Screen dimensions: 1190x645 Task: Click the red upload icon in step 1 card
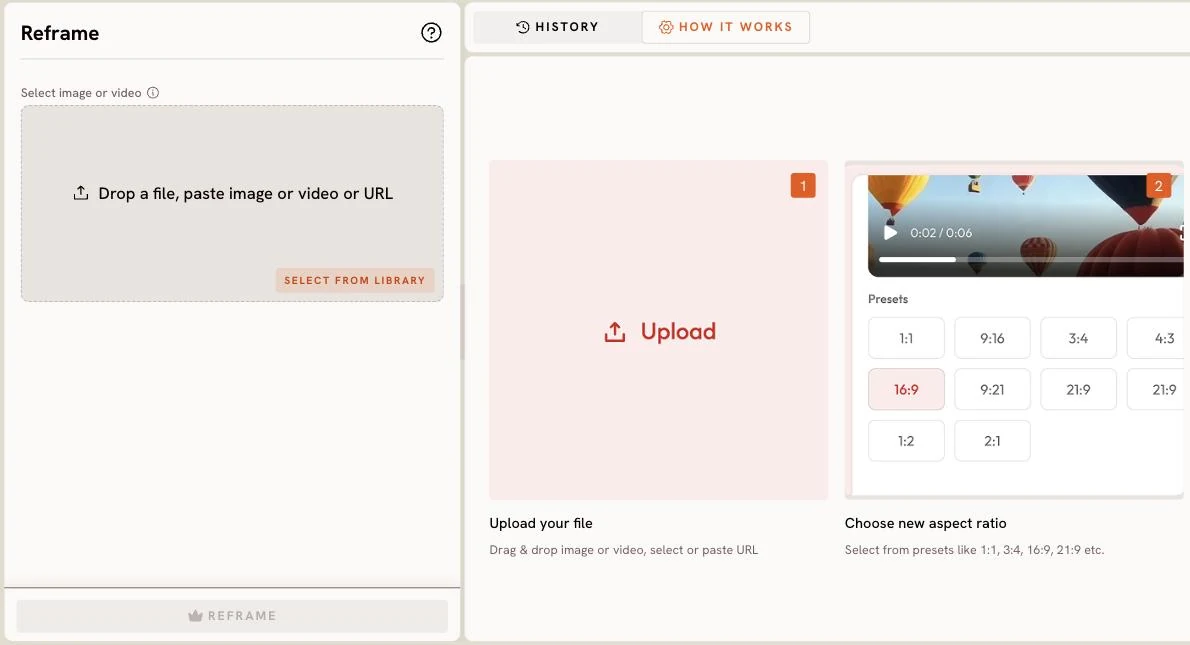615,332
